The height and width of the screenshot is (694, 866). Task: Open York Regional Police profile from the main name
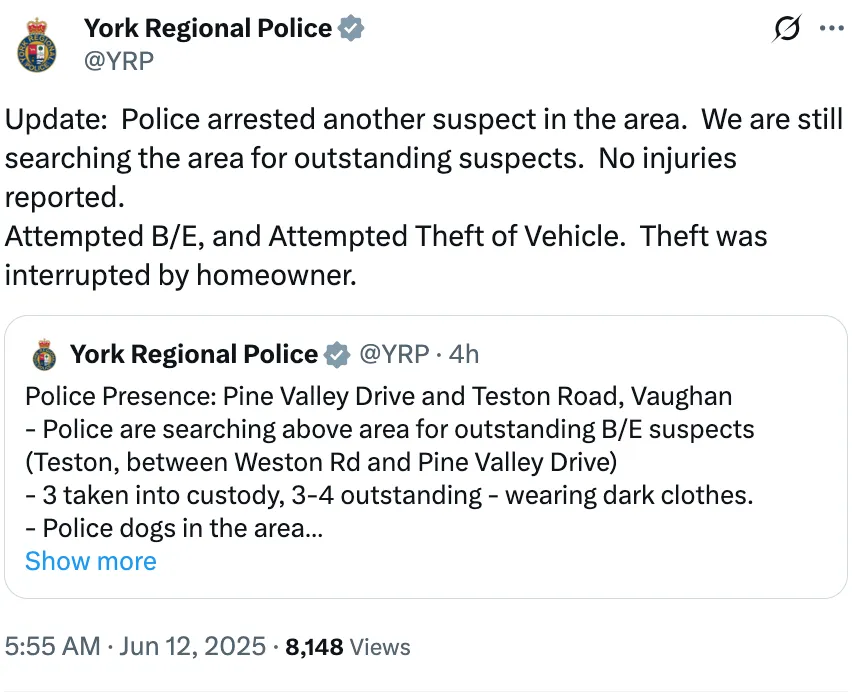[x=207, y=28]
